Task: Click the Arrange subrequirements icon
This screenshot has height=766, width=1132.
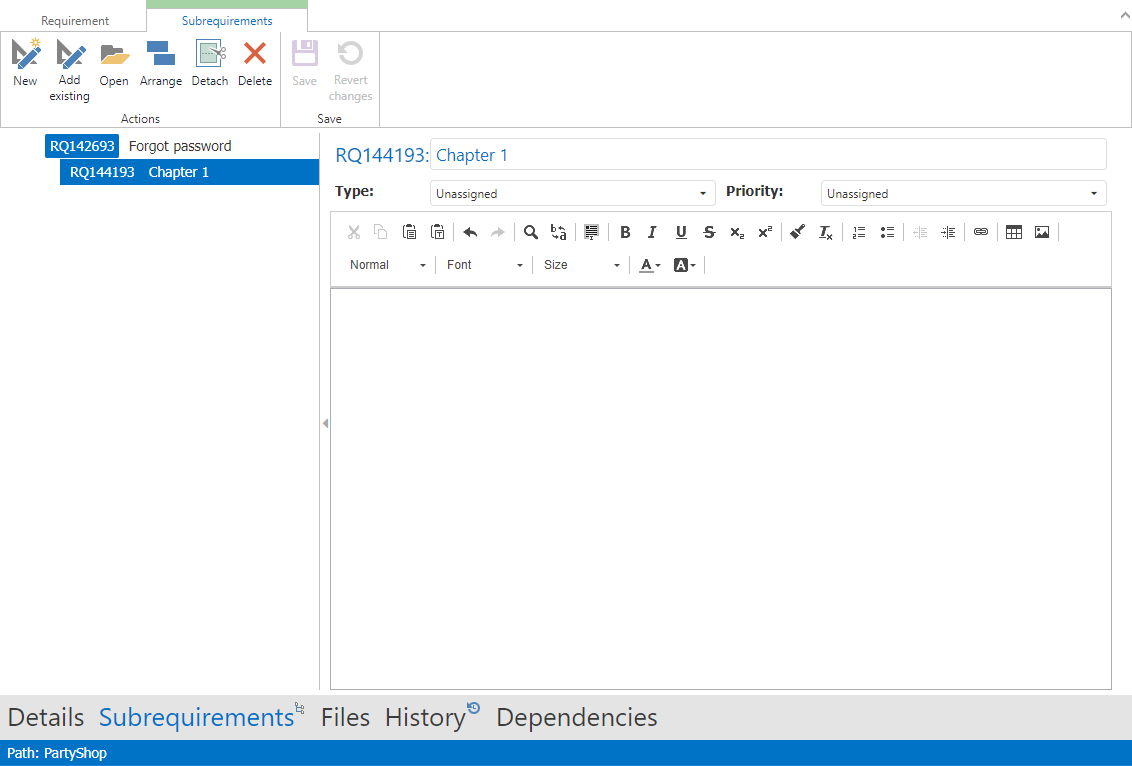Action: 160,54
